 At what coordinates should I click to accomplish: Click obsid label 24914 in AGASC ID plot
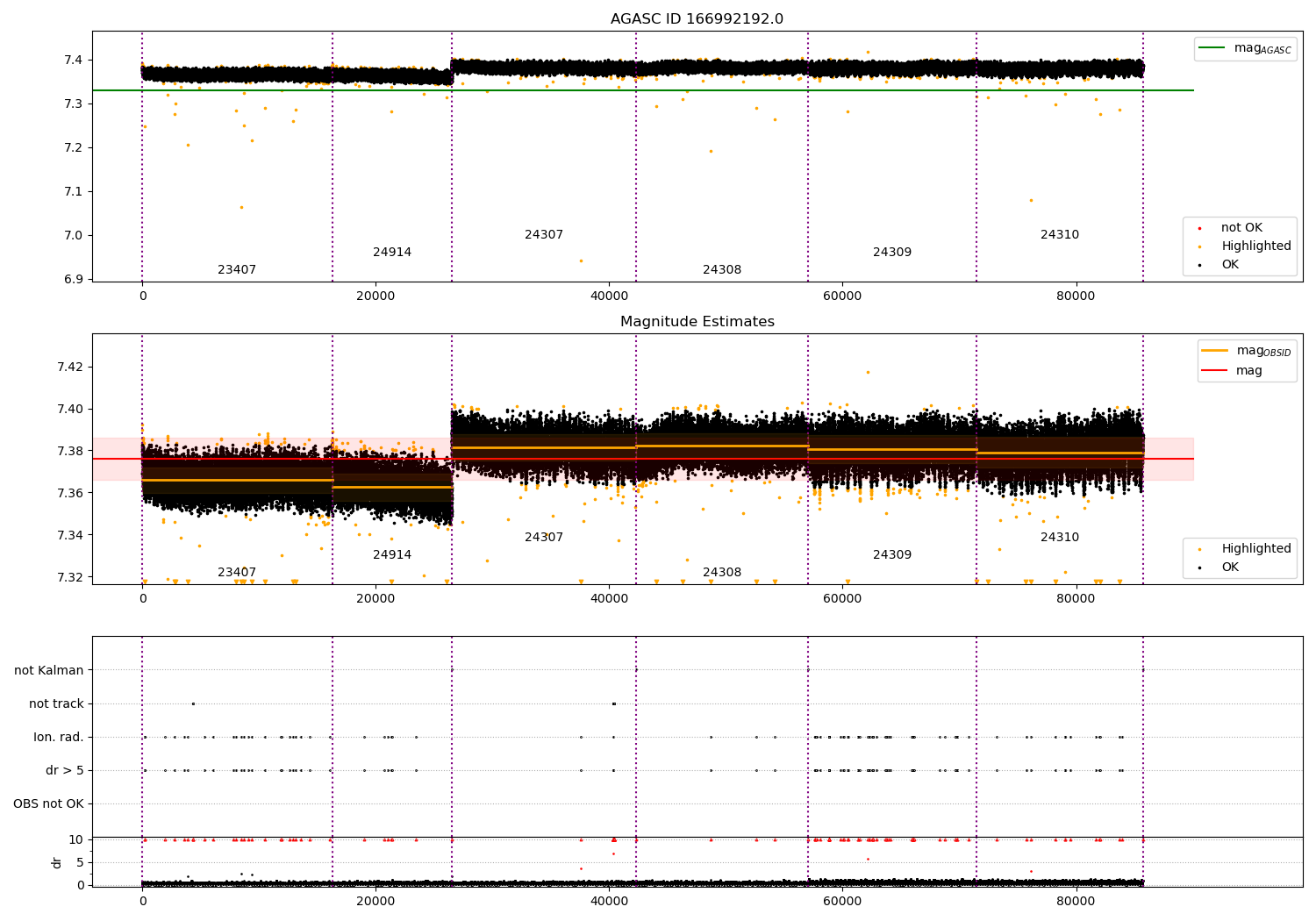coord(392,253)
